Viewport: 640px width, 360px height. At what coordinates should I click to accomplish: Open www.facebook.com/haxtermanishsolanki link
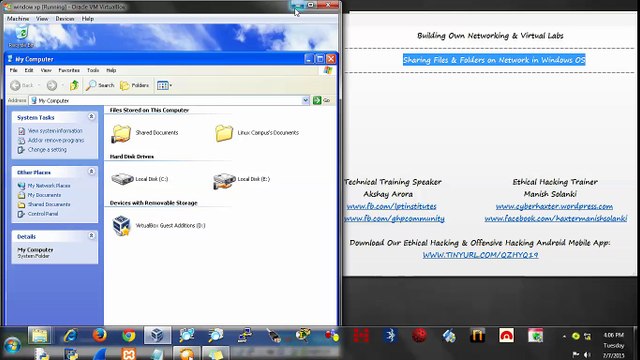tap(556, 219)
